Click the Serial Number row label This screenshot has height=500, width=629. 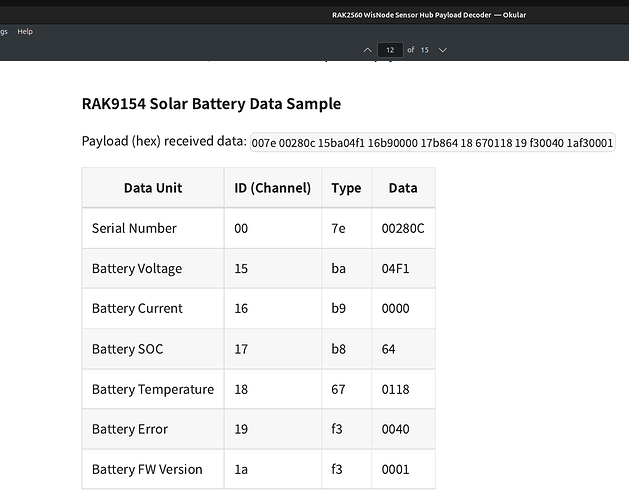coord(134,228)
